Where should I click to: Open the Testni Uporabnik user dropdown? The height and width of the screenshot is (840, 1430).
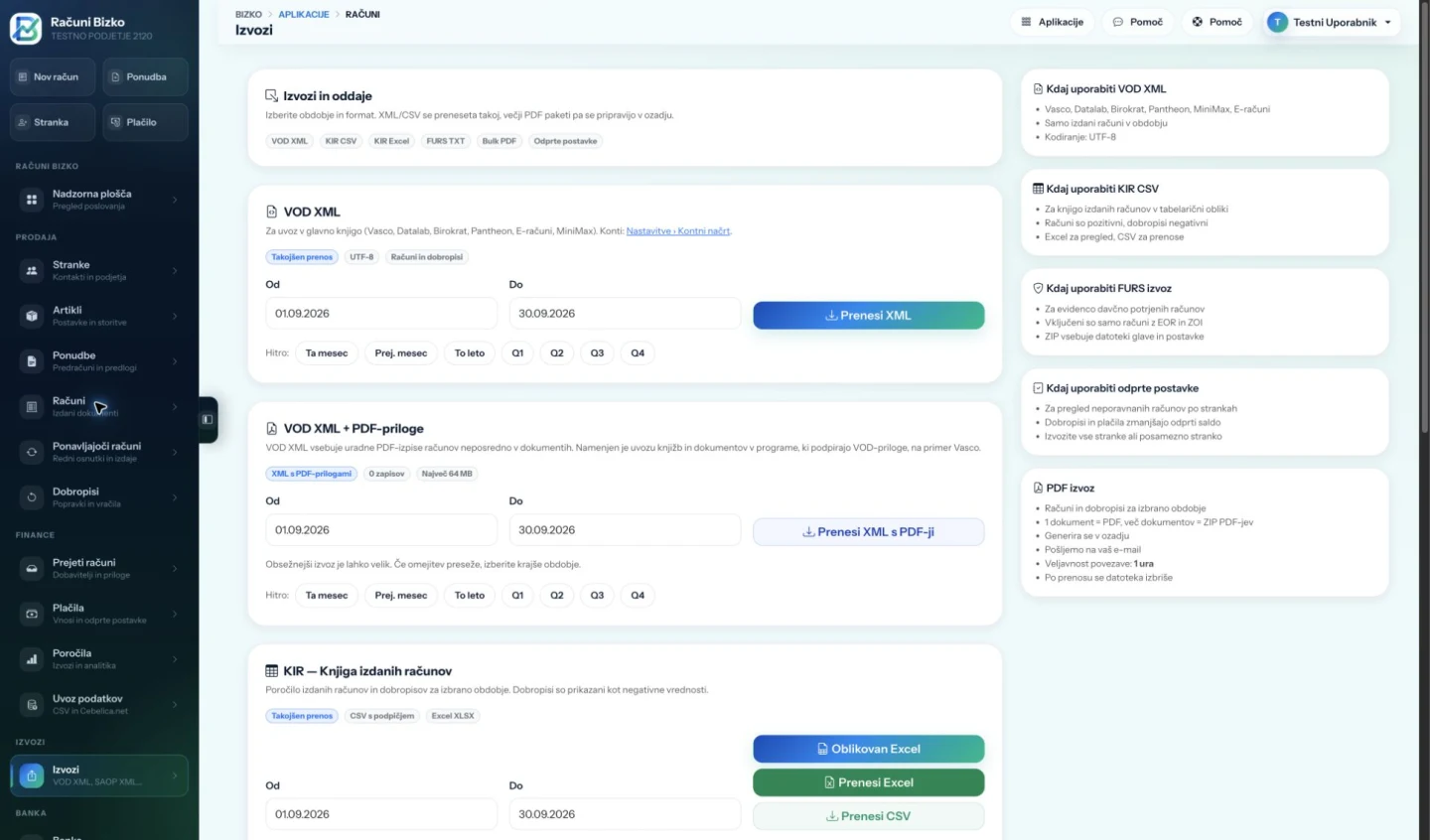1331,22
